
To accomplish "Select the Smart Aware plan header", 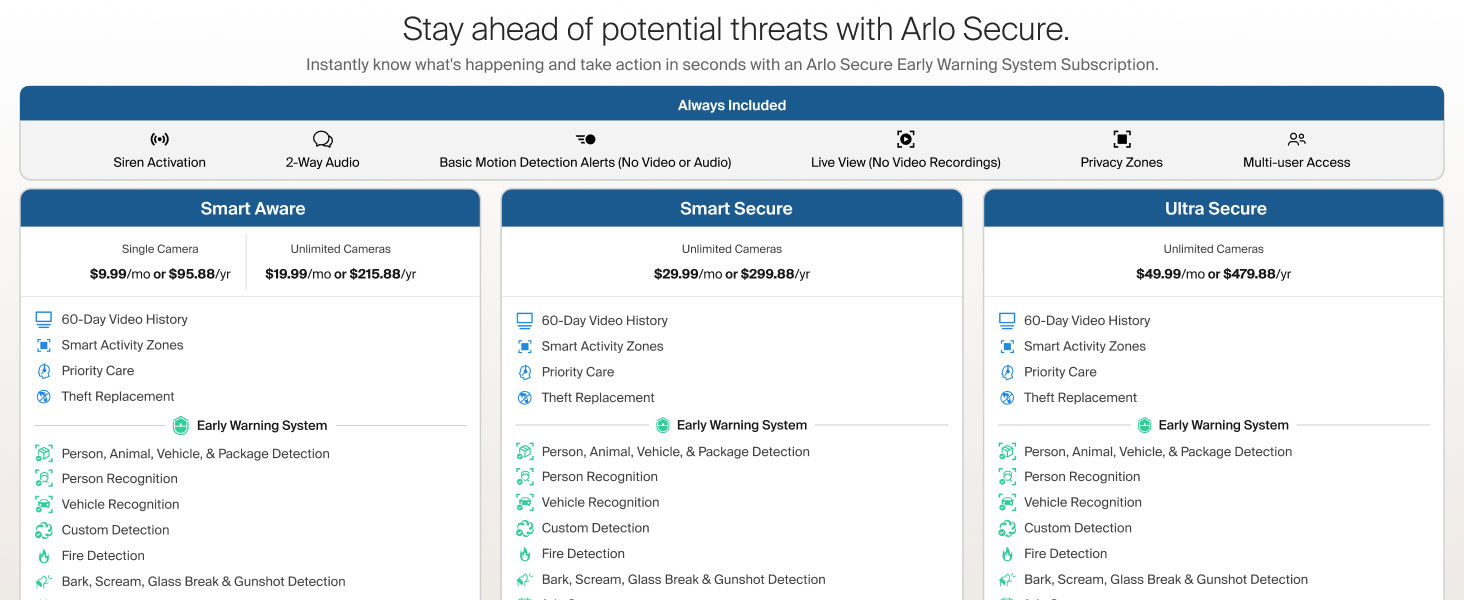I will pyautogui.click(x=250, y=208).
